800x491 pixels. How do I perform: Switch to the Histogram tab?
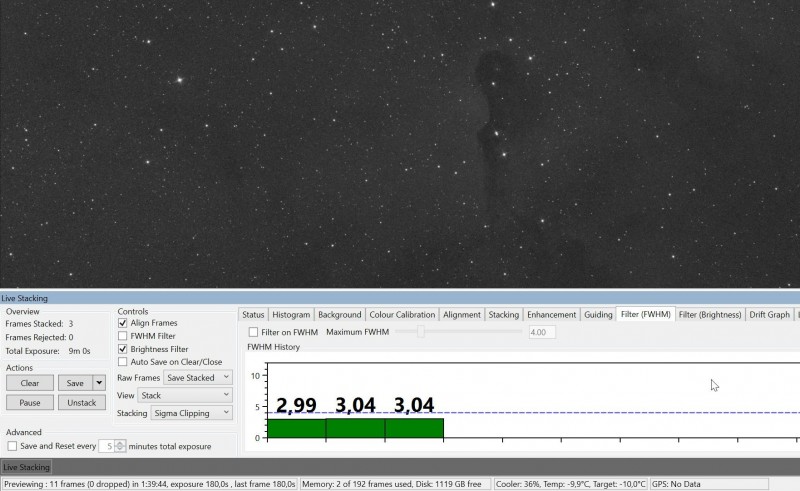coord(291,315)
